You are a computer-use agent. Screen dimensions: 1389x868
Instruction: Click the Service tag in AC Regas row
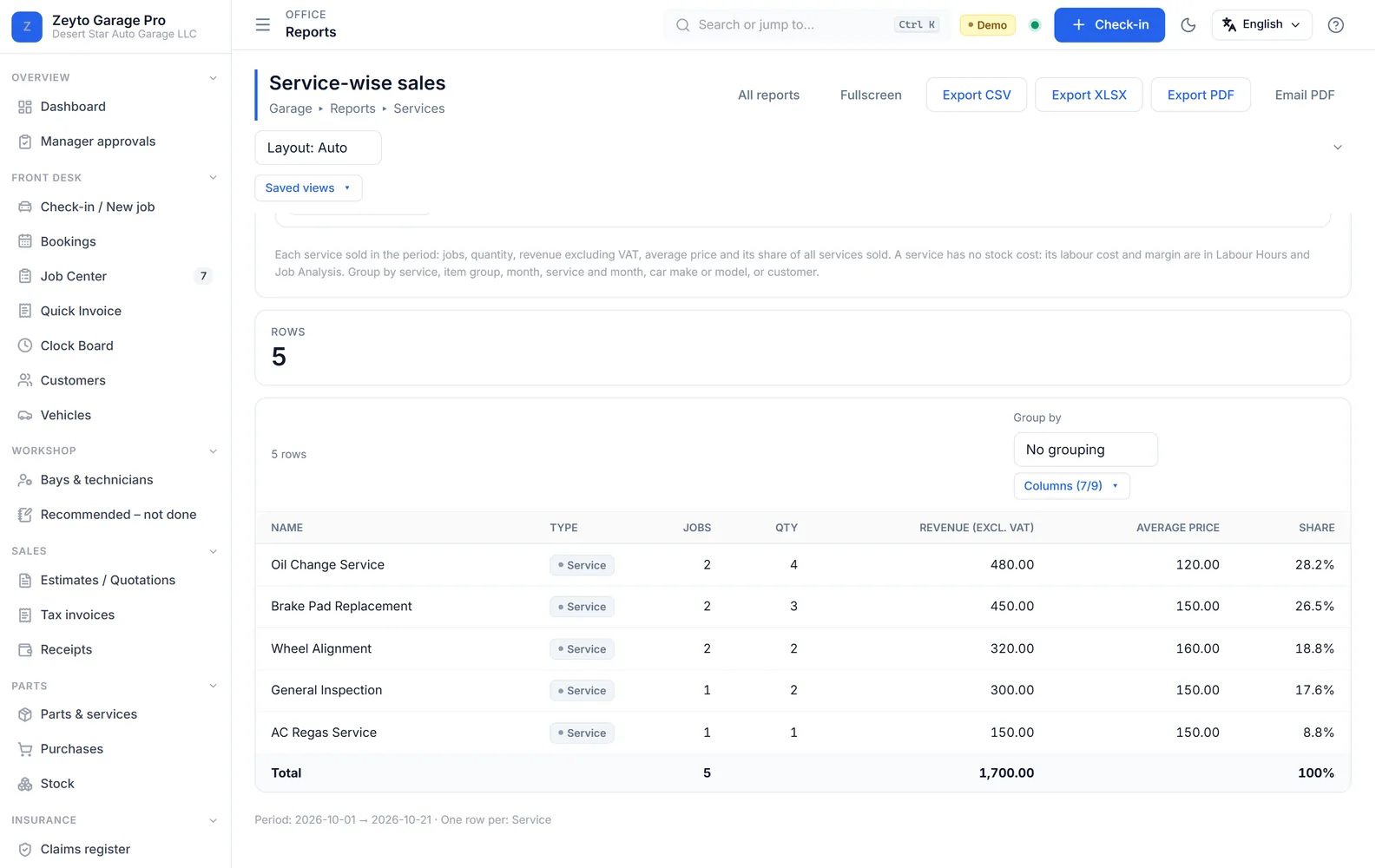pyautogui.click(x=582, y=733)
